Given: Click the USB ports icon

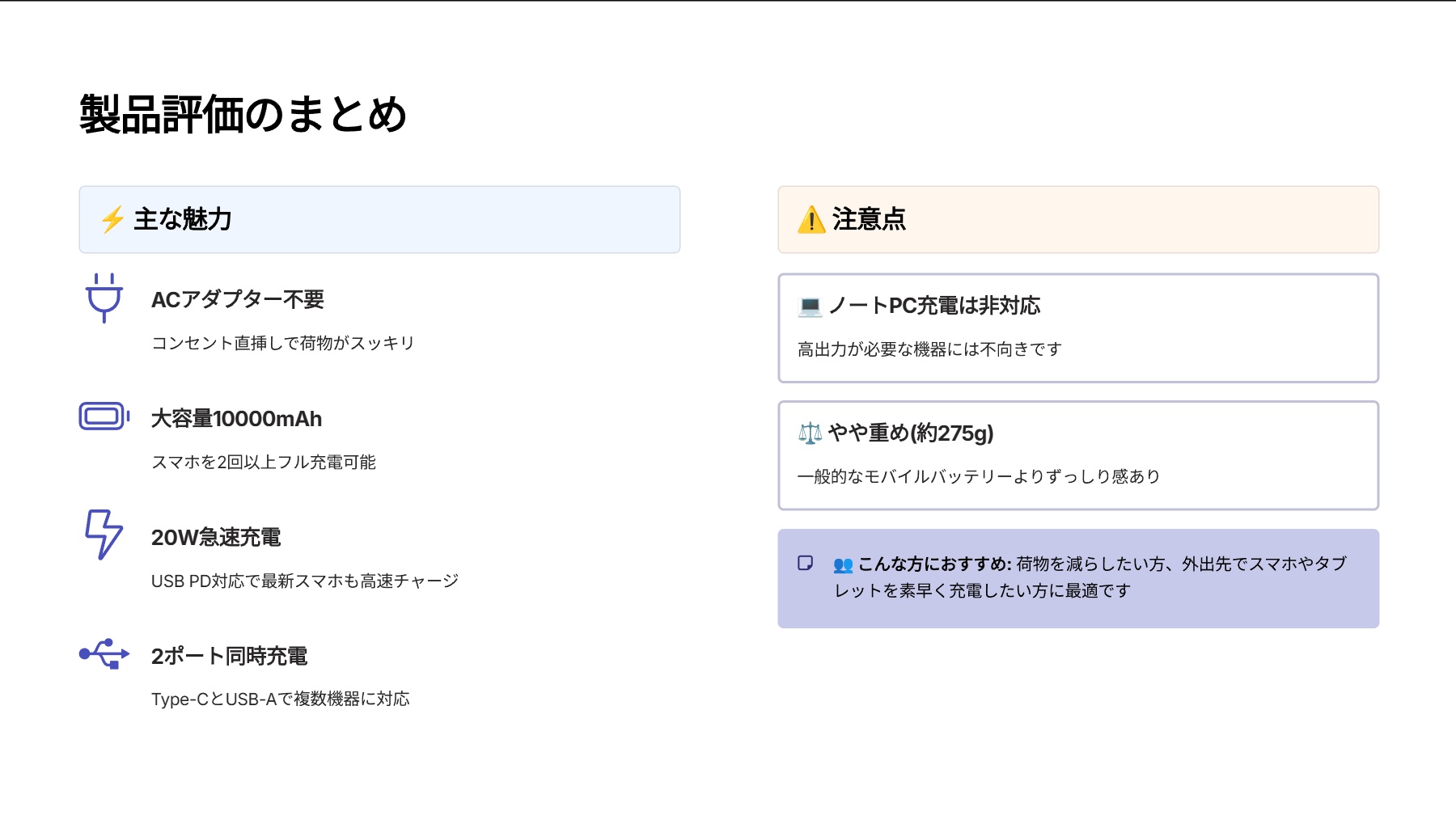Looking at the screenshot, I should point(104,653).
